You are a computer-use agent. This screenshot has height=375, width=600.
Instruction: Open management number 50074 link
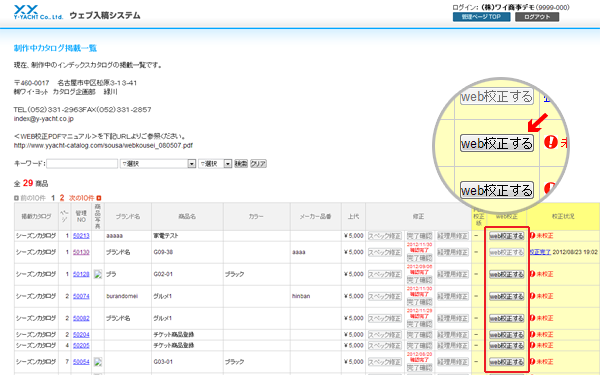pos(81,296)
